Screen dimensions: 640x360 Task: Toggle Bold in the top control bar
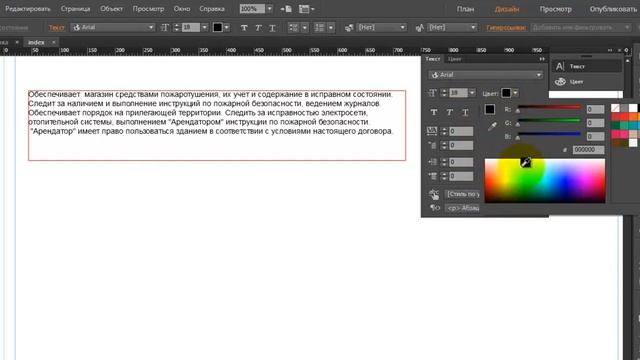click(244, 28)
